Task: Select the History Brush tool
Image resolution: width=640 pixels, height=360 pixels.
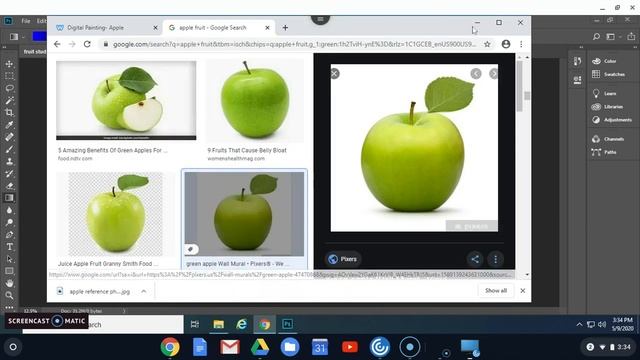Action: 9,174
